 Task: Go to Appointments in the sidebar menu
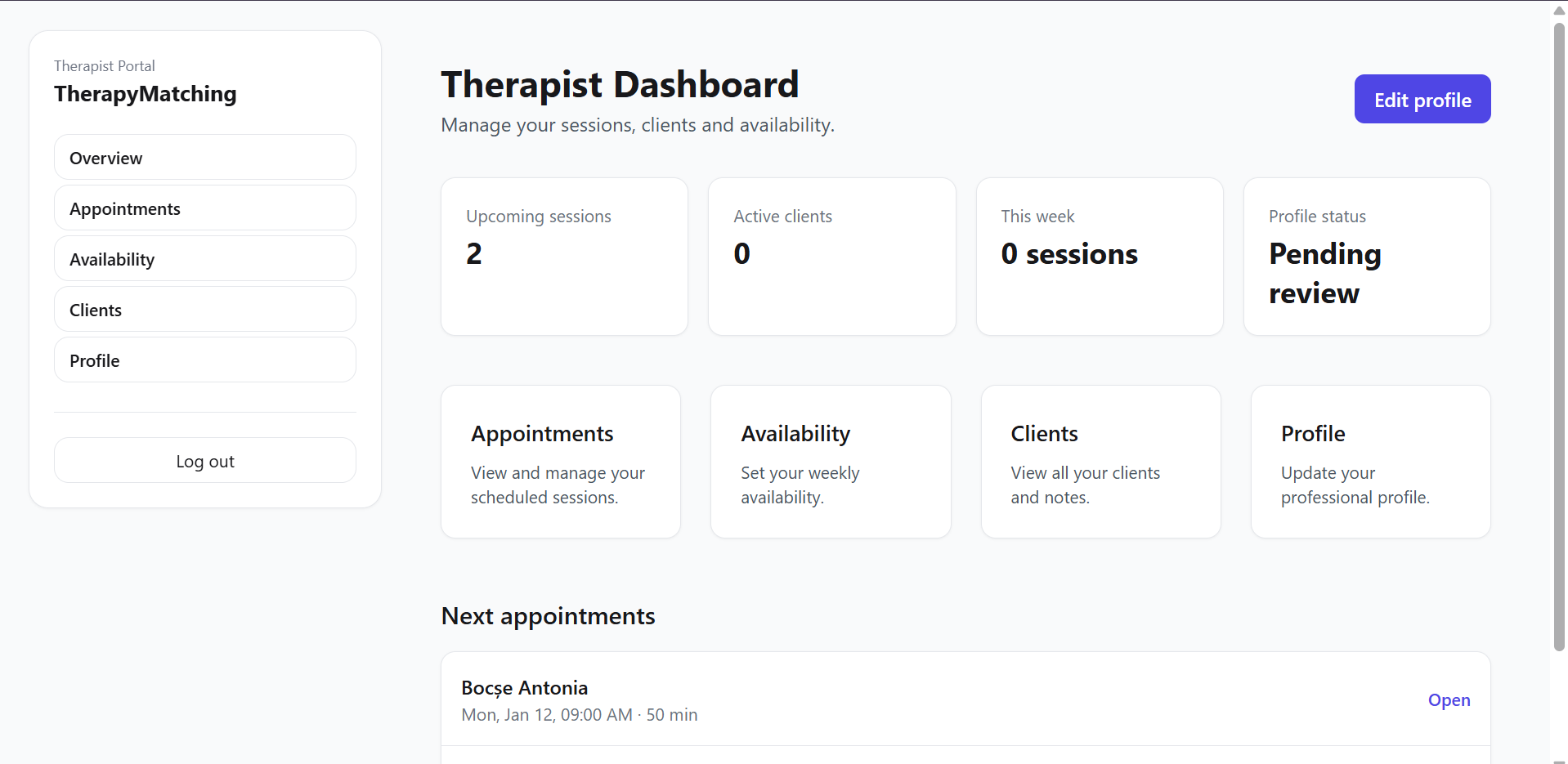tap(204, 208)
